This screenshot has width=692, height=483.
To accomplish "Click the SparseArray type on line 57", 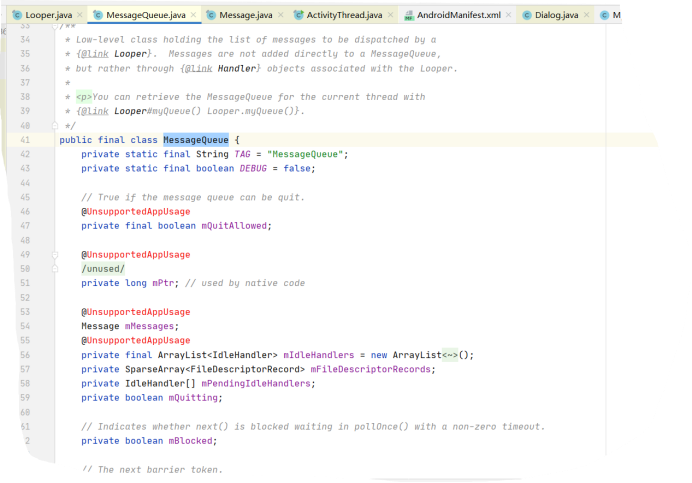I will (154, 369).
